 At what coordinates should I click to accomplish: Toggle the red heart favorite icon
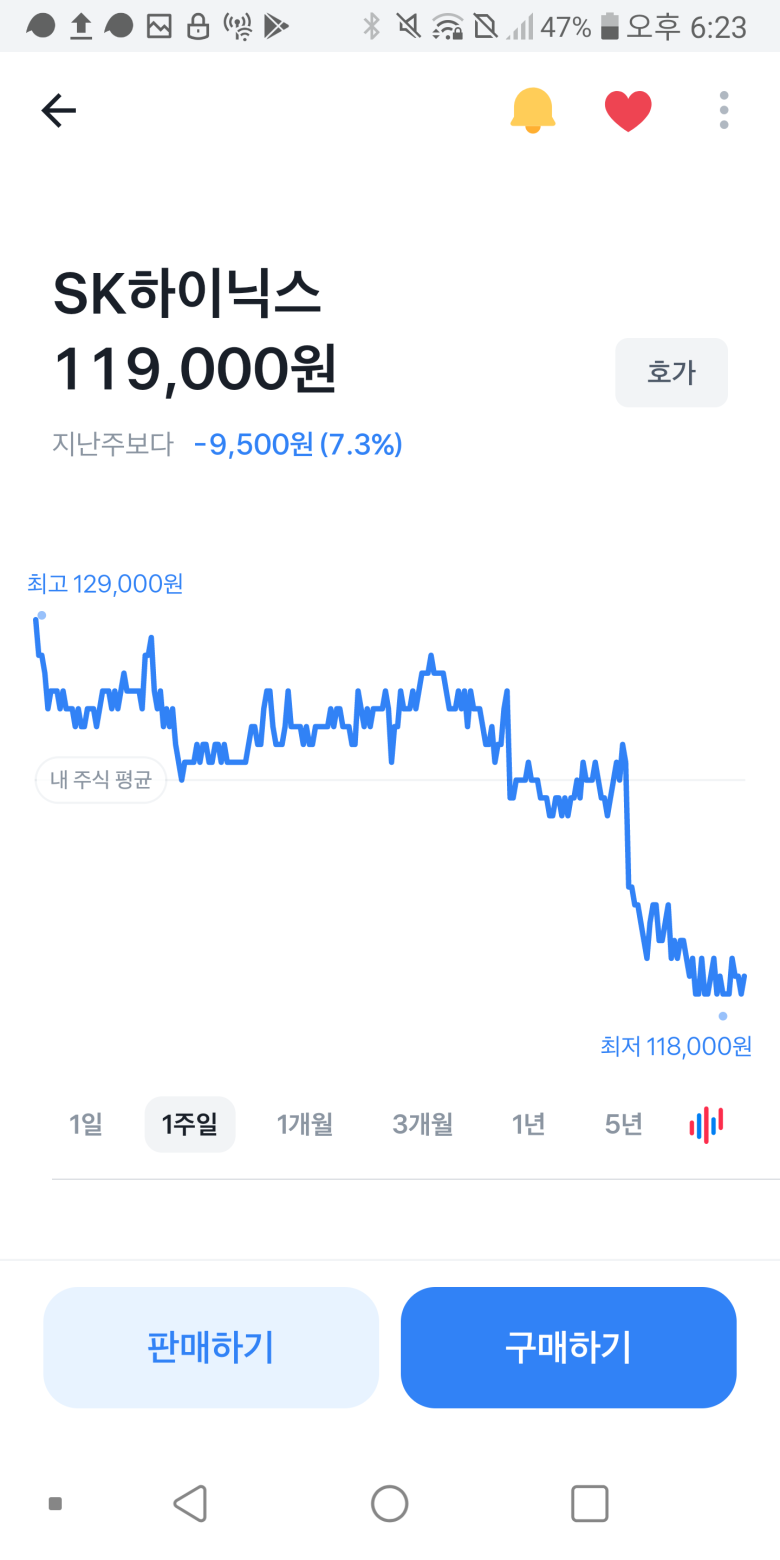[x=628, y=111]
